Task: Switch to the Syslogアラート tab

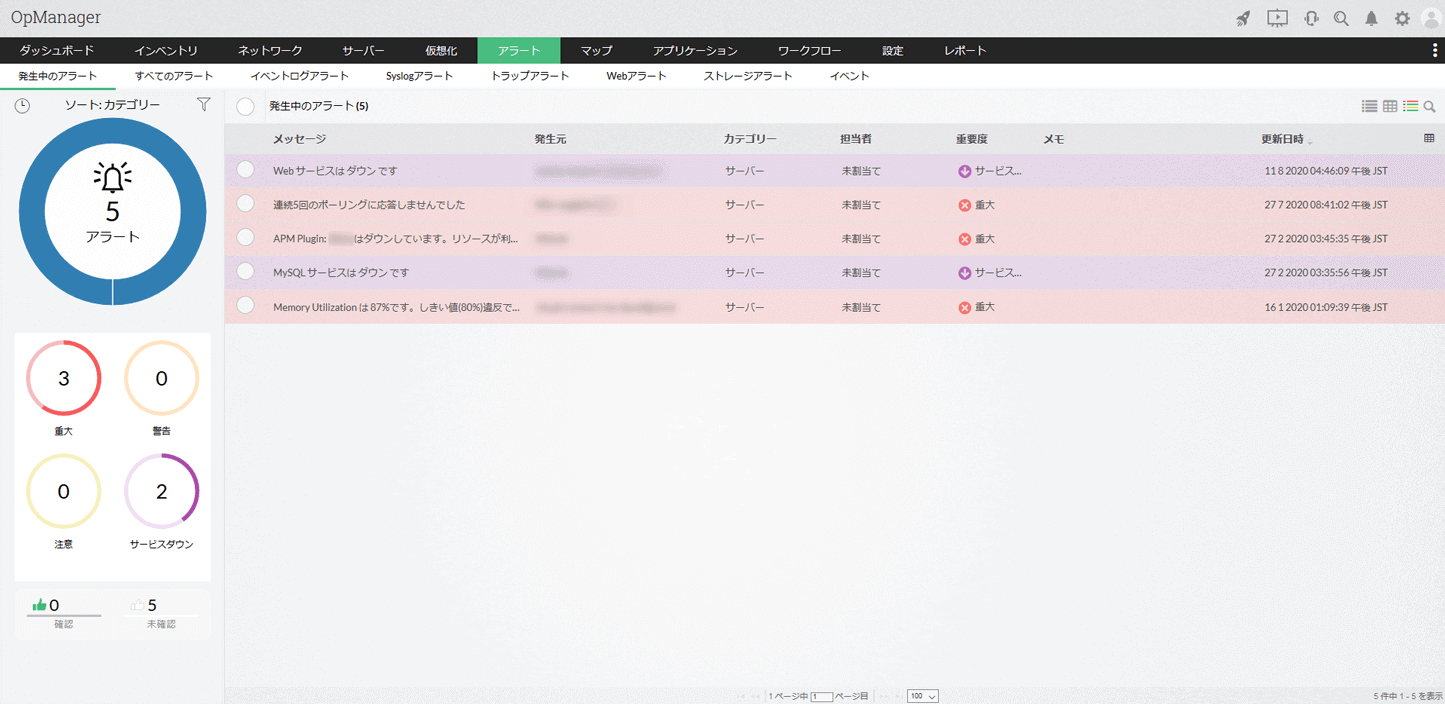Action: 419,76
